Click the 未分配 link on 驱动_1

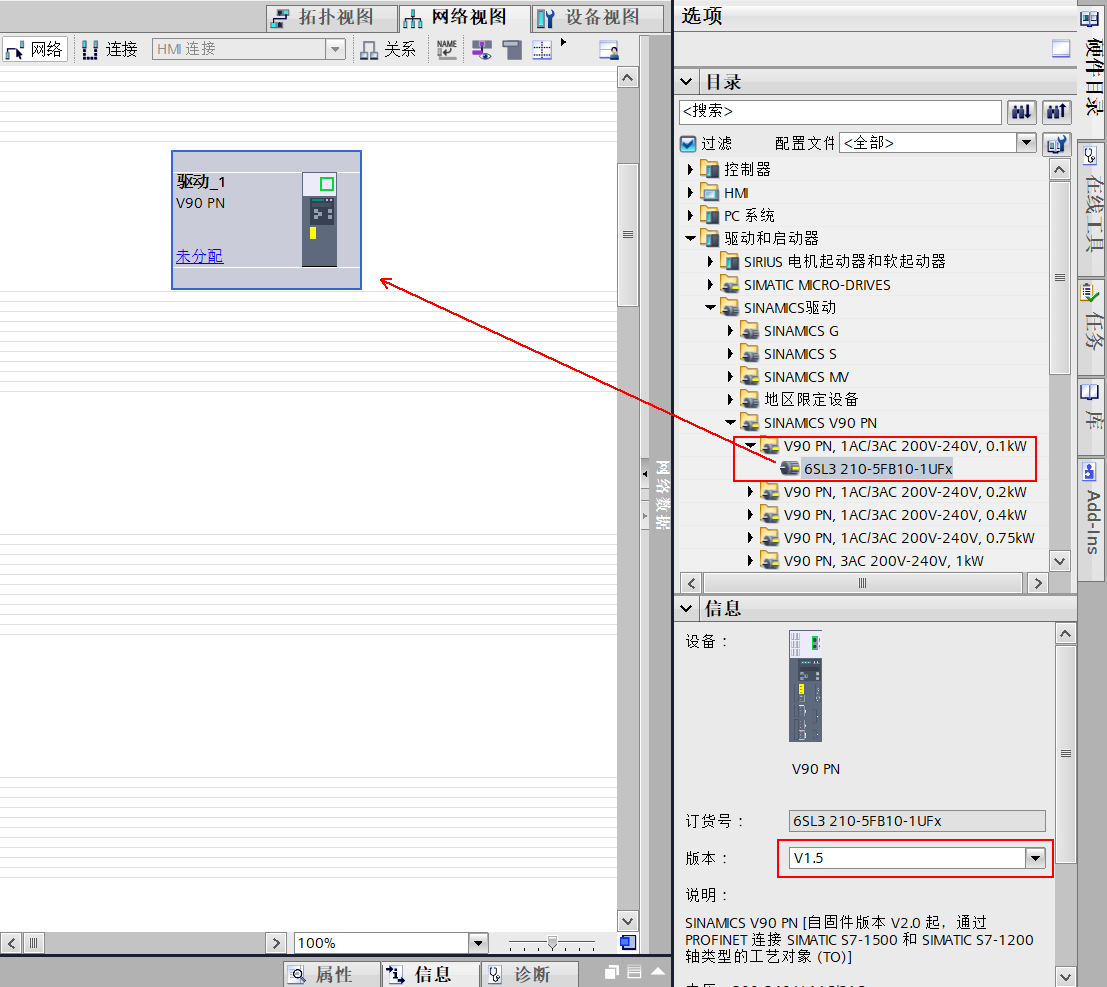(199, 256)
